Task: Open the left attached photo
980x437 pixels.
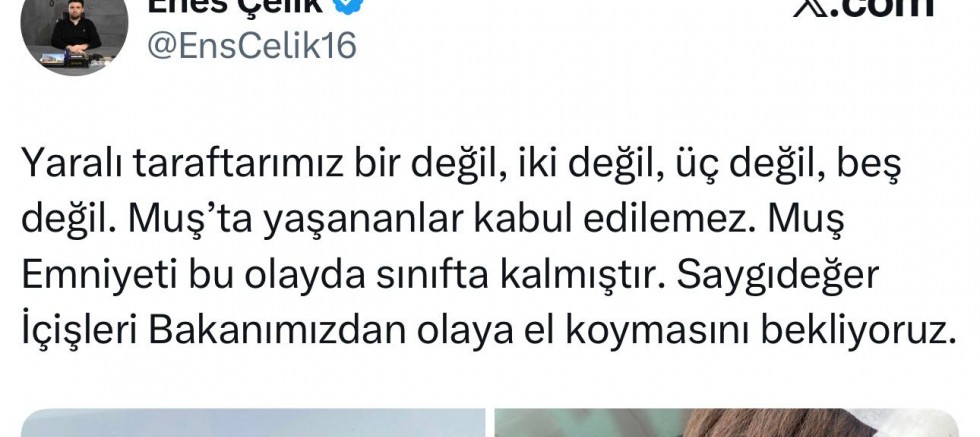Action: coord(252,423)
